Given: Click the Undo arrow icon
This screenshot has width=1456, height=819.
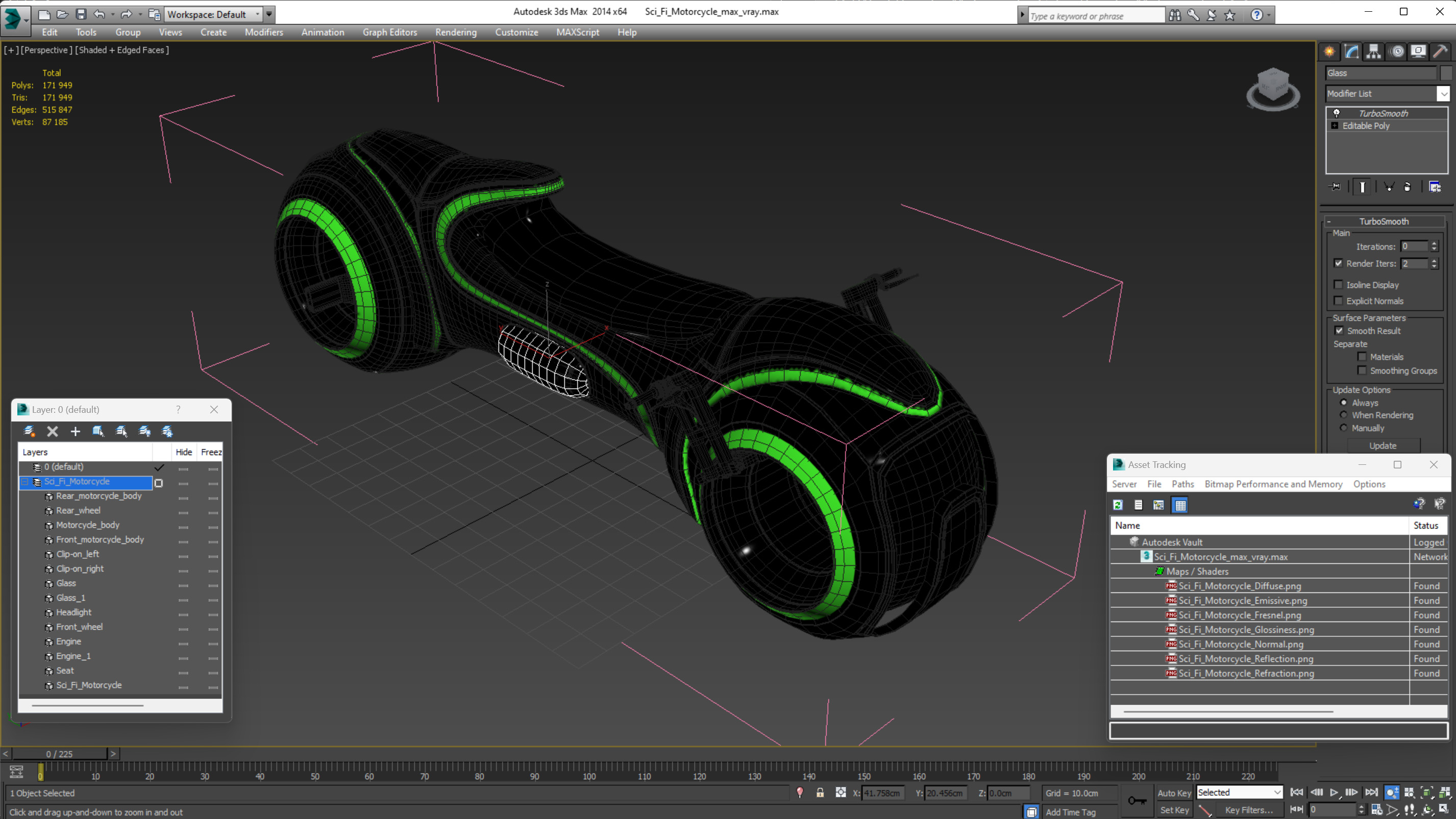Looking at the screenshot, I should (100, 14).
